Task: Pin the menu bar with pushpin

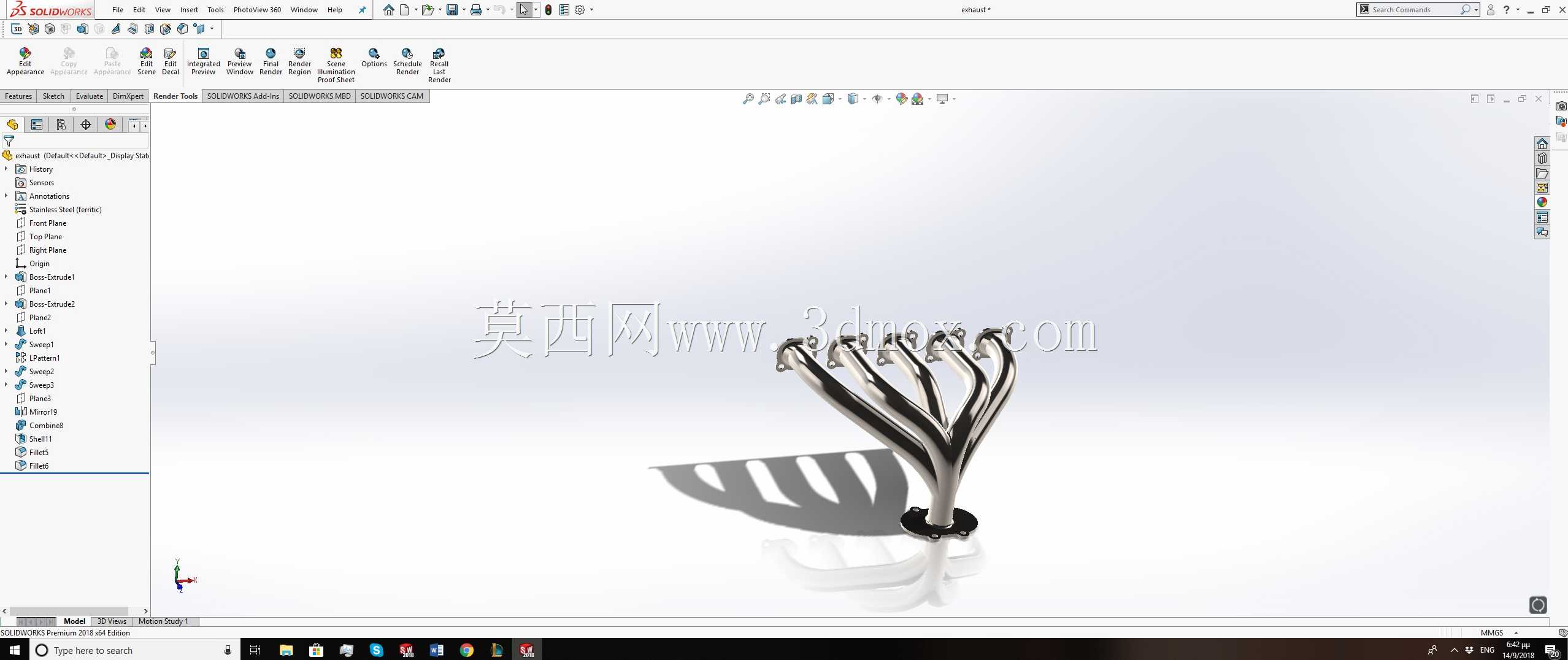Action: (x=362, y=10)
